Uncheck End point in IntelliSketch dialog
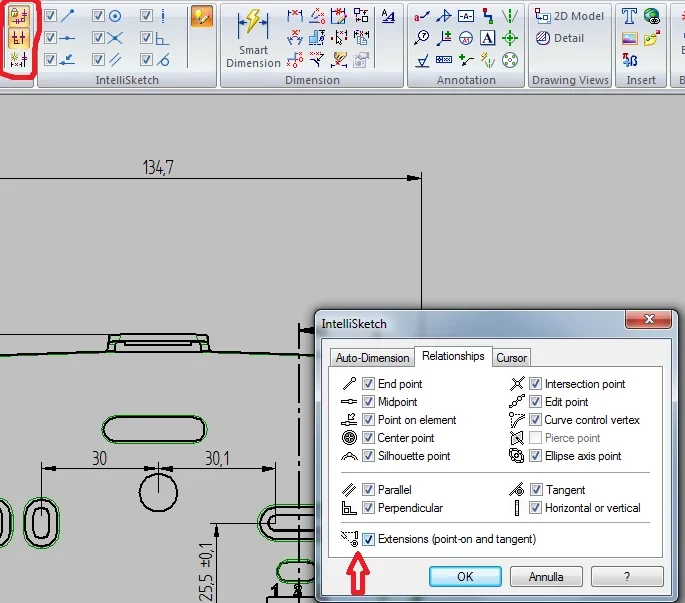 coord(368,384)
